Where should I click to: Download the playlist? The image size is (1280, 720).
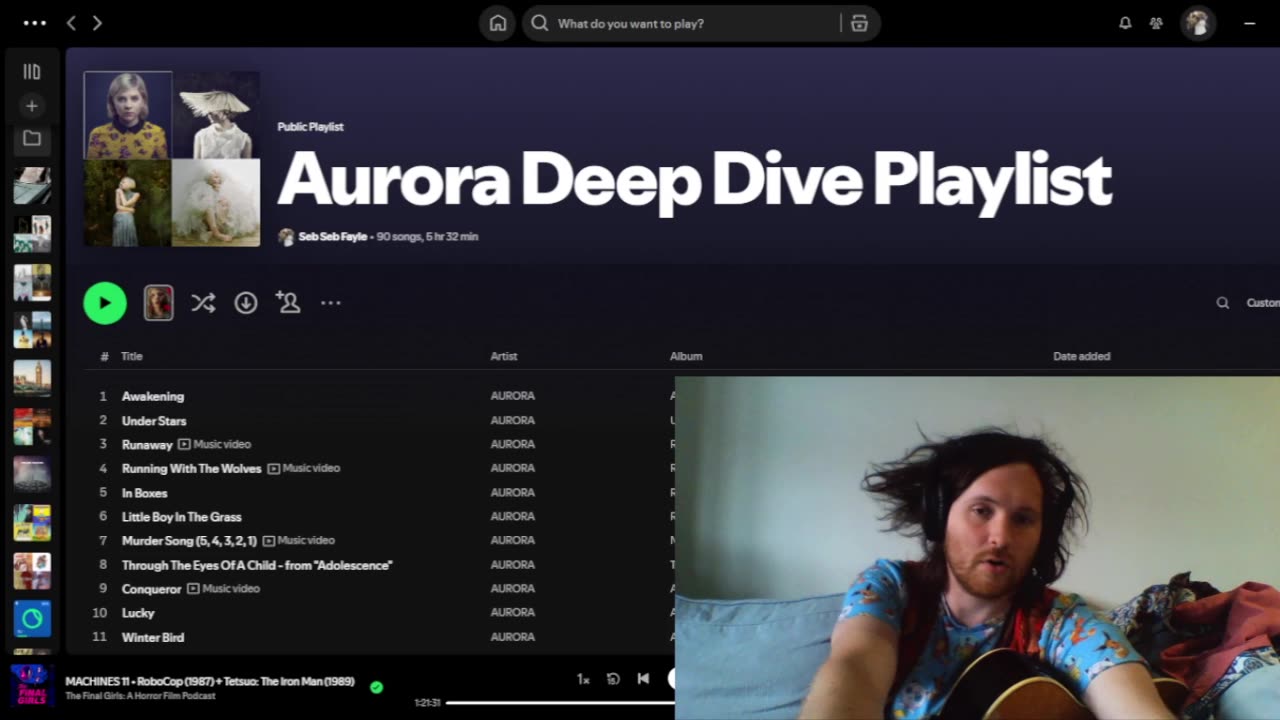(246, 303)
